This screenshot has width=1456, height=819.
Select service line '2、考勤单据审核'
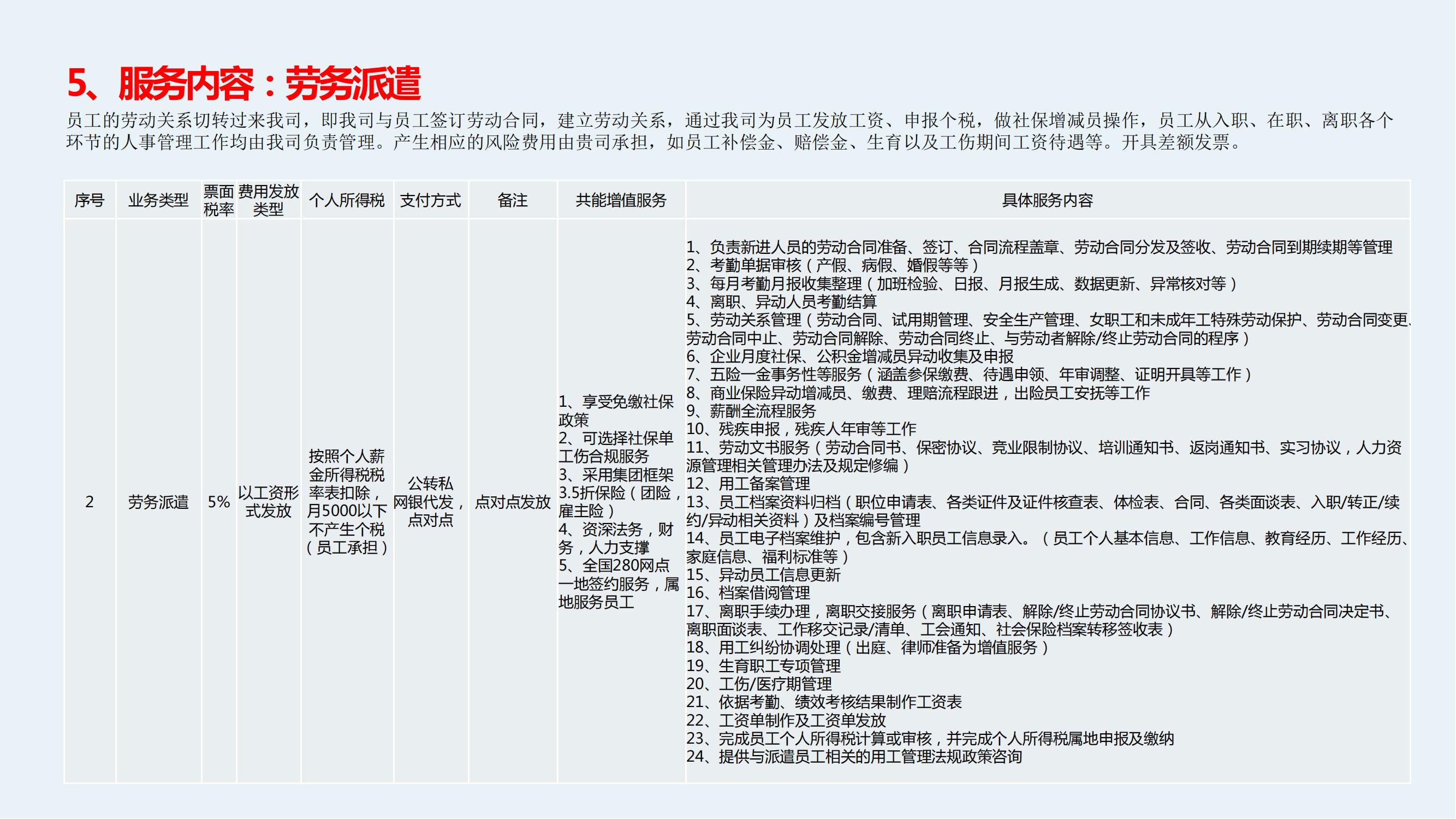833,265
